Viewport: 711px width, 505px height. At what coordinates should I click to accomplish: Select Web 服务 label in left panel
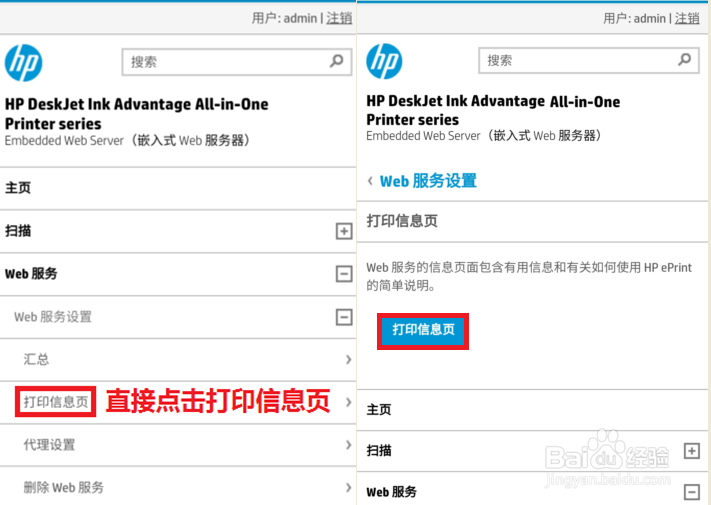click(31, 274)
